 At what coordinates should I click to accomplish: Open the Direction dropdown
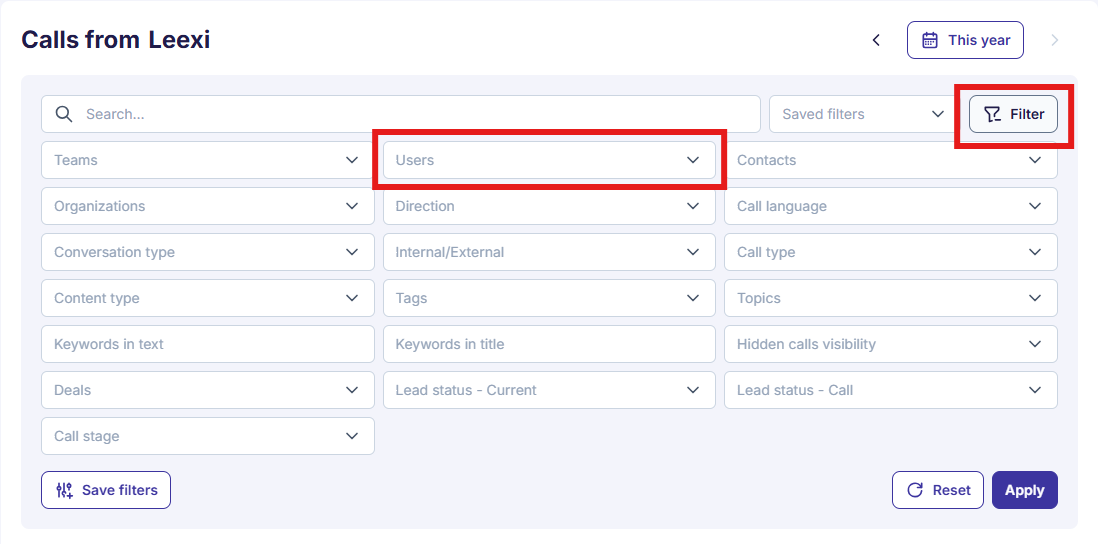pos(550,207)
